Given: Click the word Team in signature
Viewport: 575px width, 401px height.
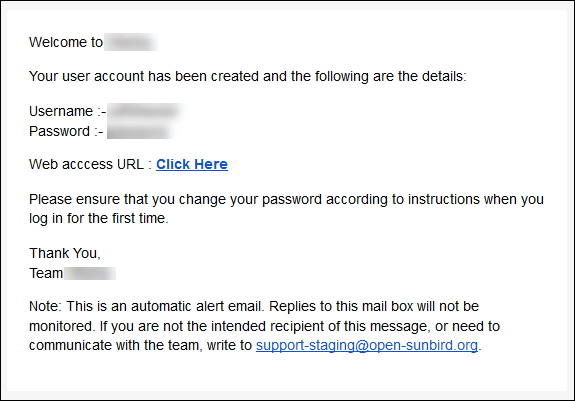Looking at the screenshot, I should 46,273.
